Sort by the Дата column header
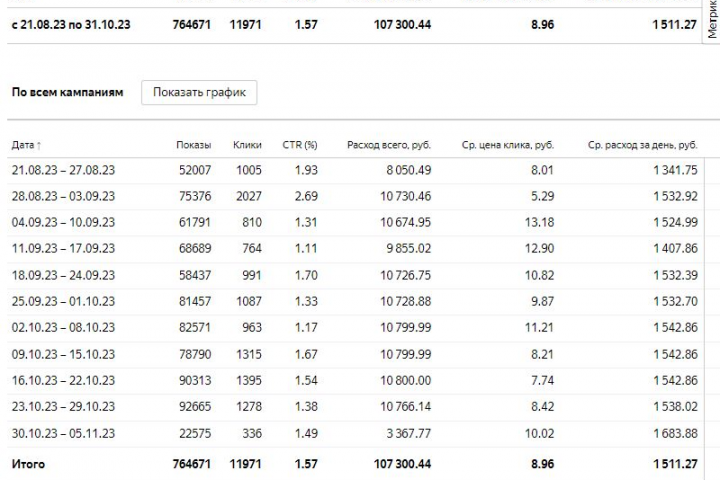This screenshot has height=480, width=720. coord(26,145)
